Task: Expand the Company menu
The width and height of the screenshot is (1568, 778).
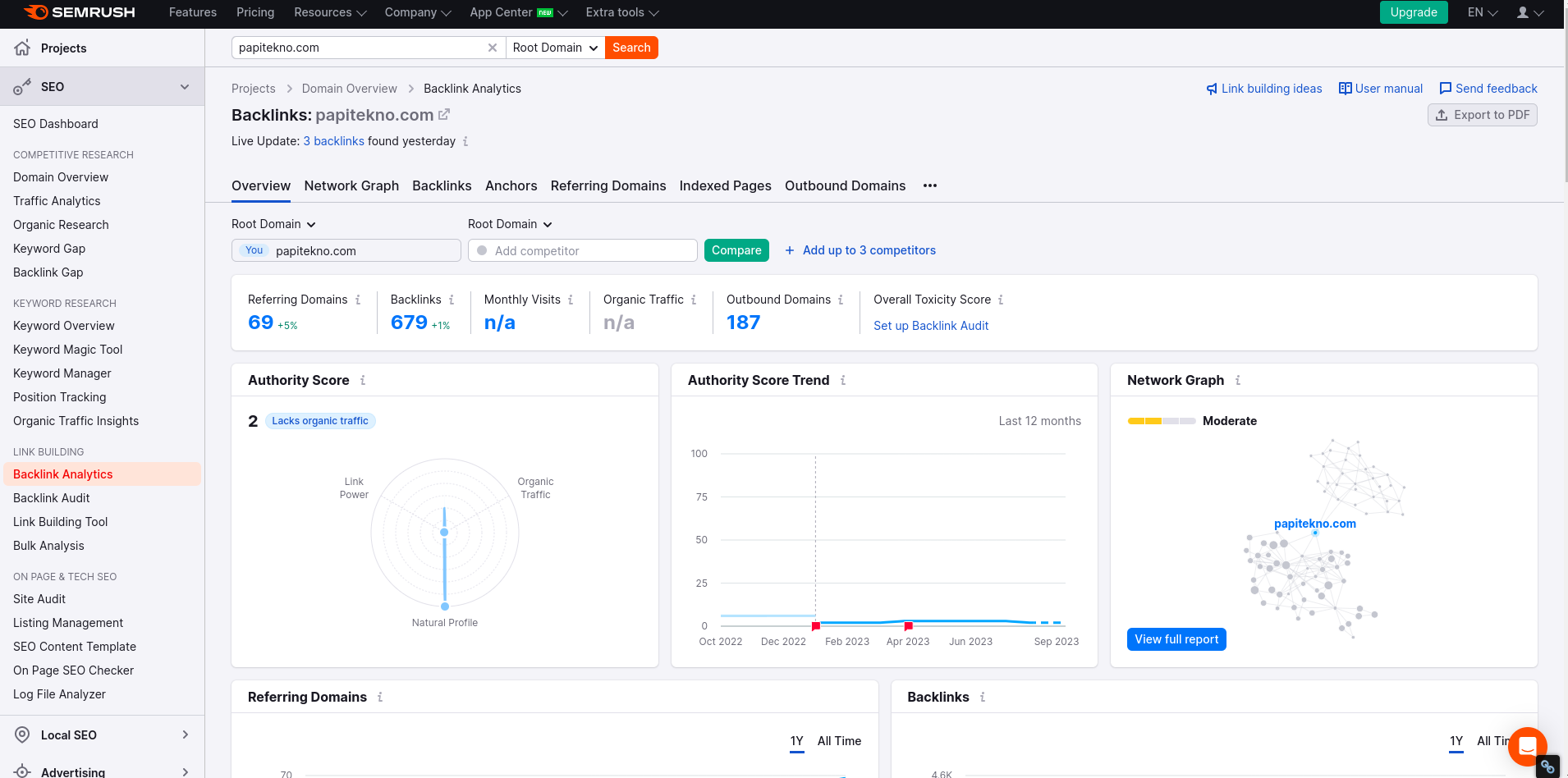Action: click(x=418, y=12)
